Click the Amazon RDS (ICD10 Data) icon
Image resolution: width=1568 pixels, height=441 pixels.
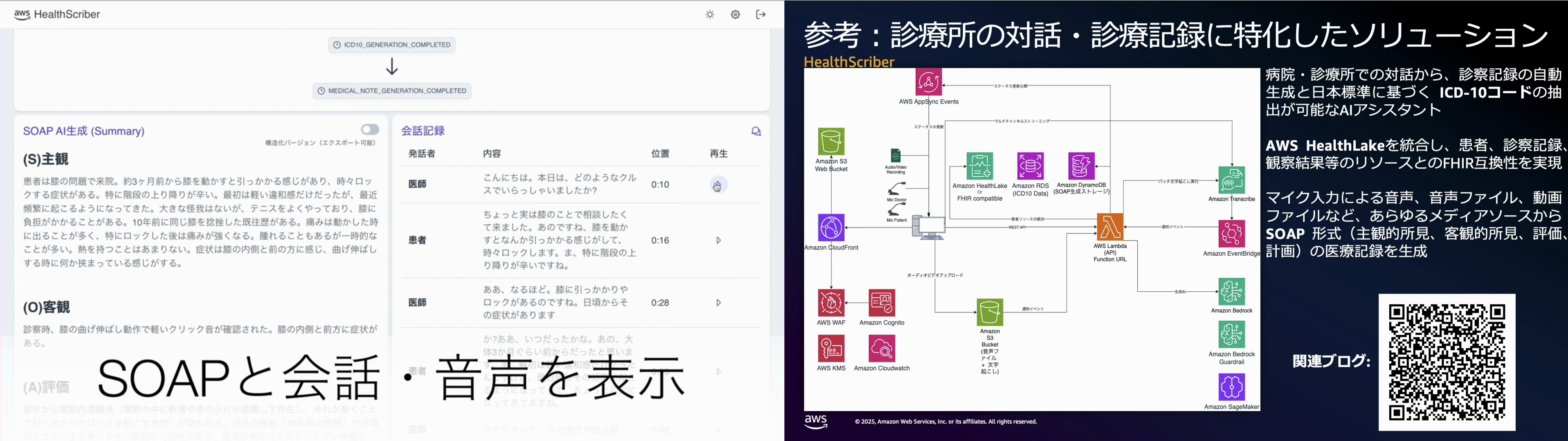click(x=1031, y=166)
